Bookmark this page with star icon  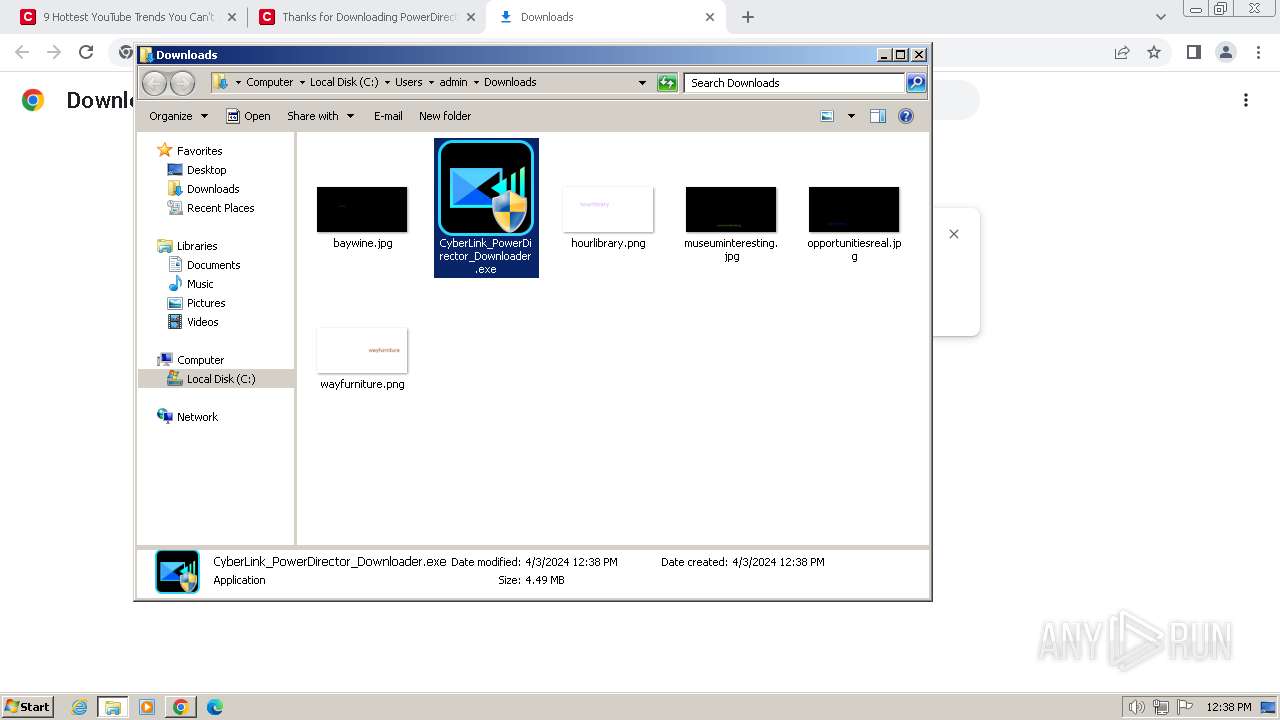[x=1154, y=52]
